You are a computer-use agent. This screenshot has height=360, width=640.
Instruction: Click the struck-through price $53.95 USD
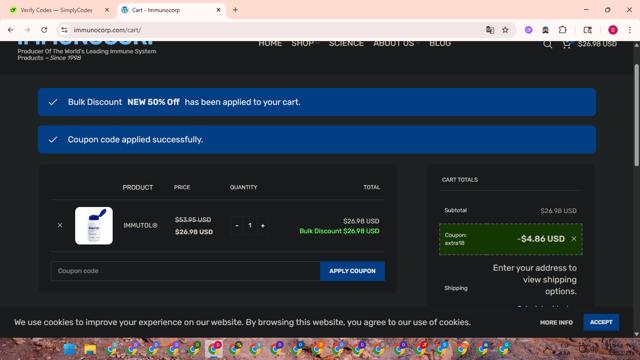click(x=193, y=220)
